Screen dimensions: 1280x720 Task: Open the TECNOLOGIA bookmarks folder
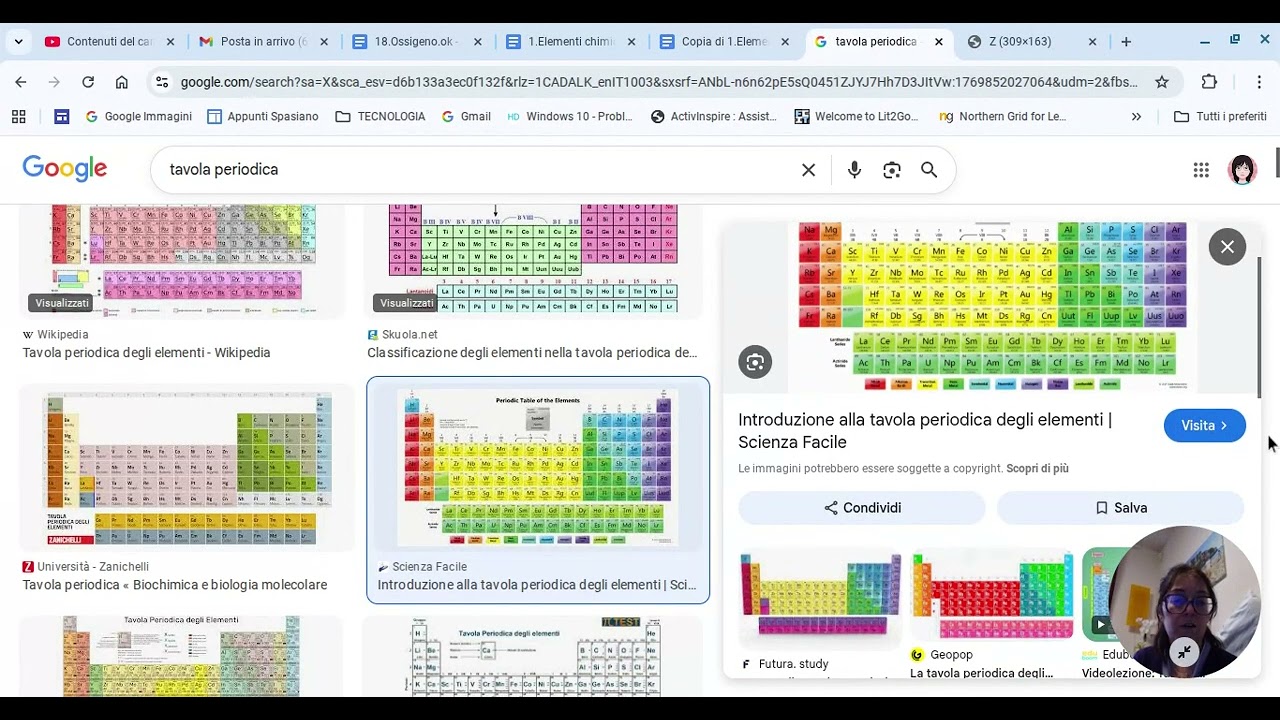[x=380, y=117]
